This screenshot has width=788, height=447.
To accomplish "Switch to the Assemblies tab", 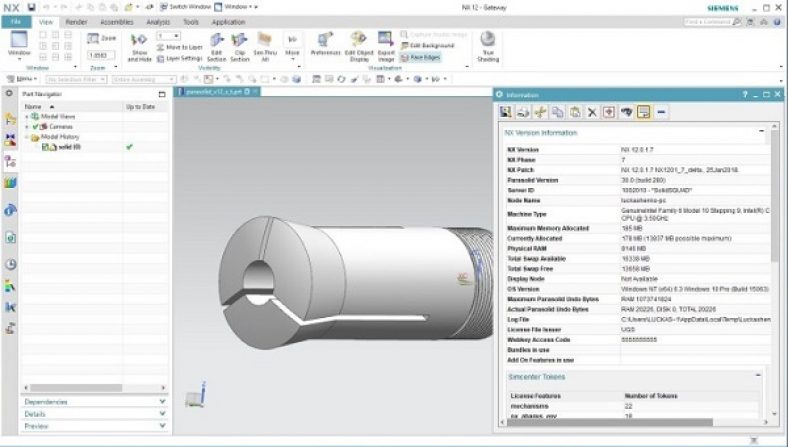I will coord(117,22).
